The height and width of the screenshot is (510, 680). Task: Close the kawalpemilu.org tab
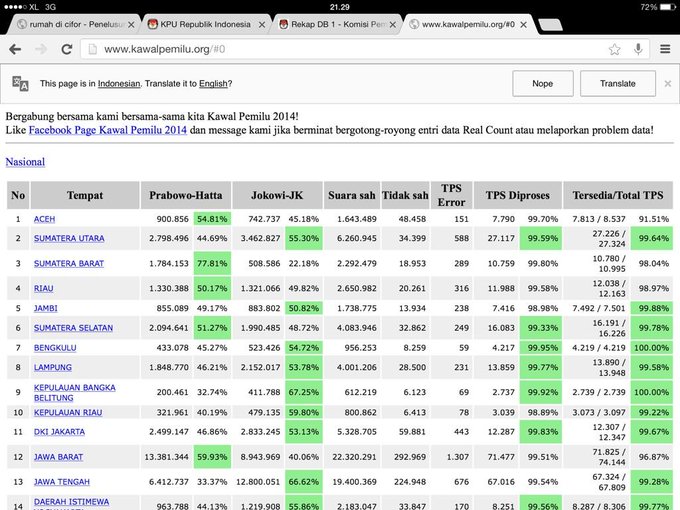[523, 25]
